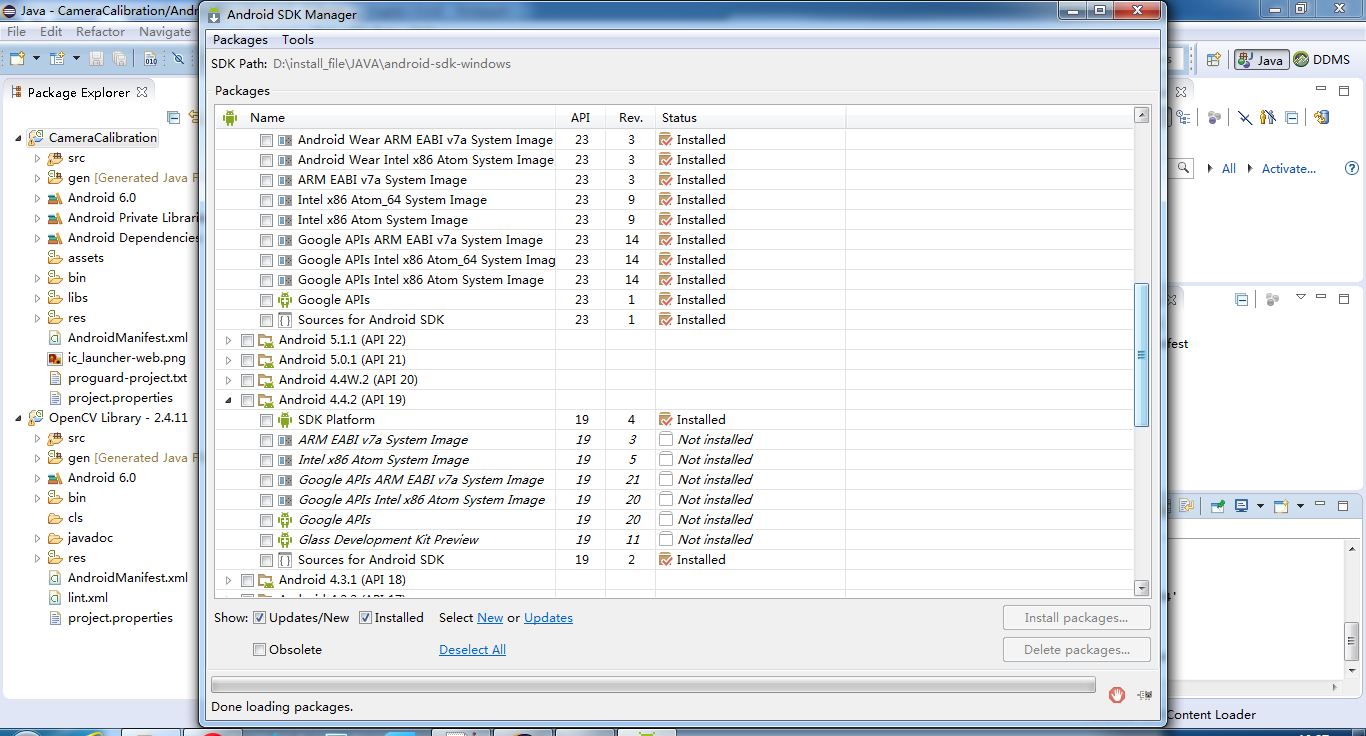The width and height of the screenshot is (1366, 736).
Task: Tick checkbox for Google APIs row, API 23
Action: (266, 300)
